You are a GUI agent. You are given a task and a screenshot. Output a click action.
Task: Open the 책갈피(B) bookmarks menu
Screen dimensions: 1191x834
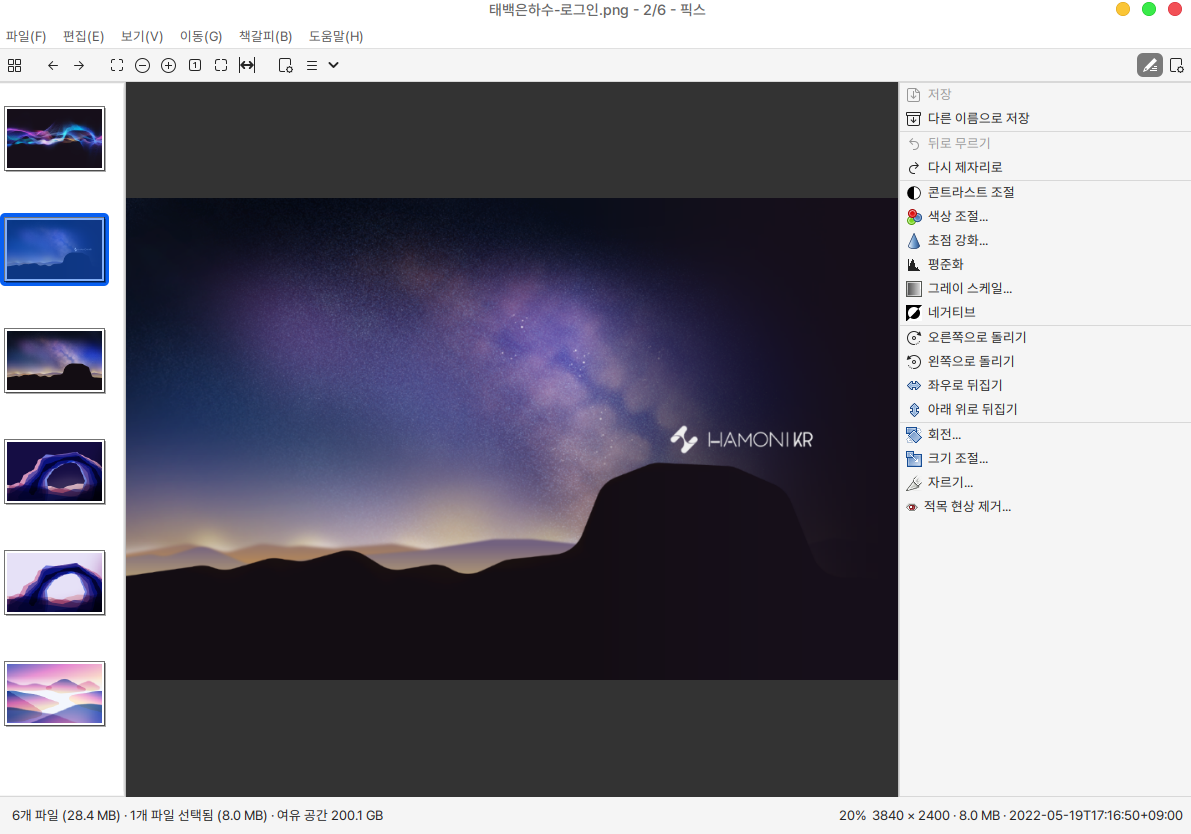click(x=265, y=37)
